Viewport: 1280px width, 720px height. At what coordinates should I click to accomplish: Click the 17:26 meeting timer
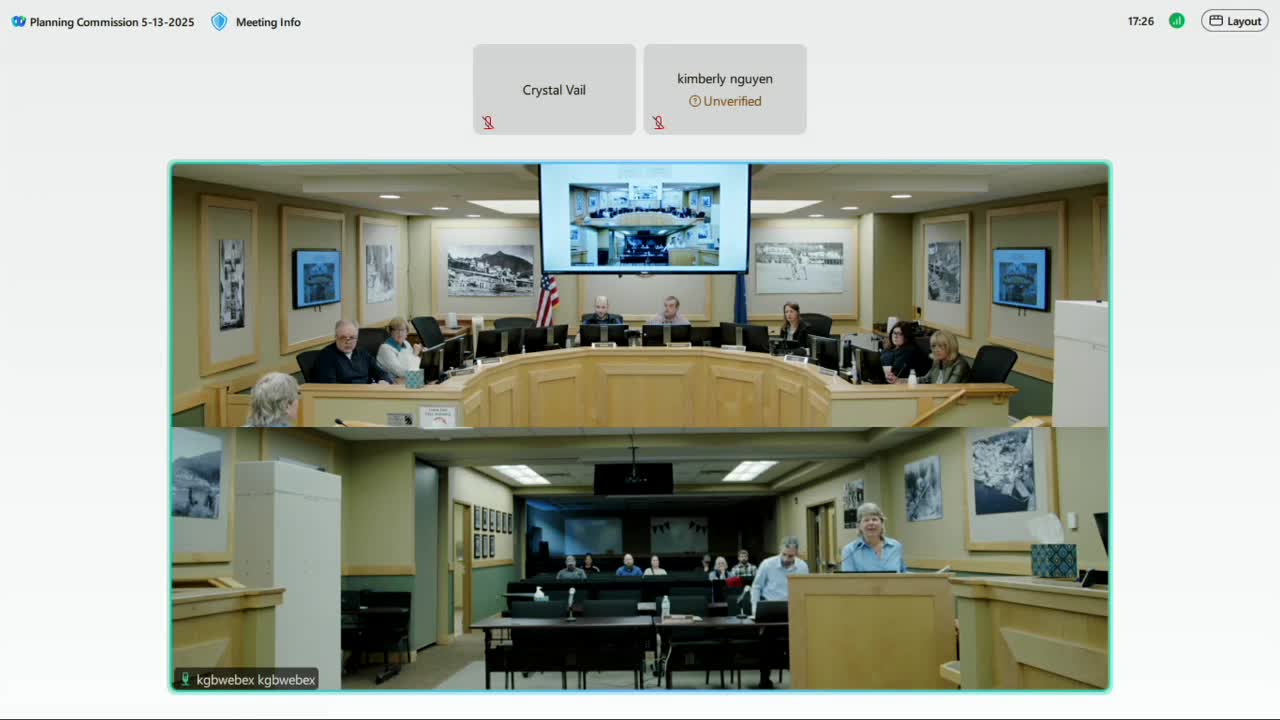(1141, 21)
